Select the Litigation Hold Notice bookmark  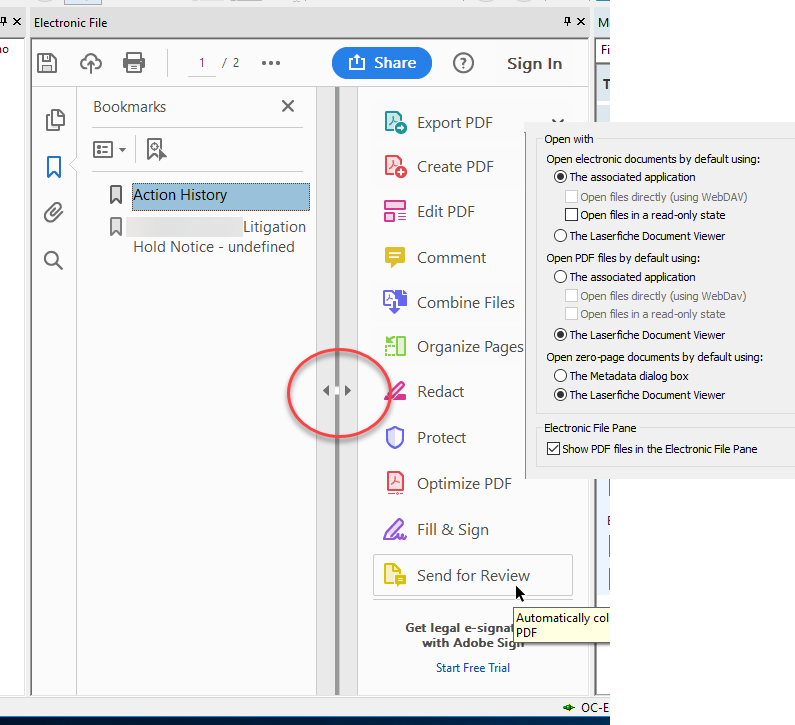(x=216, y=237)
